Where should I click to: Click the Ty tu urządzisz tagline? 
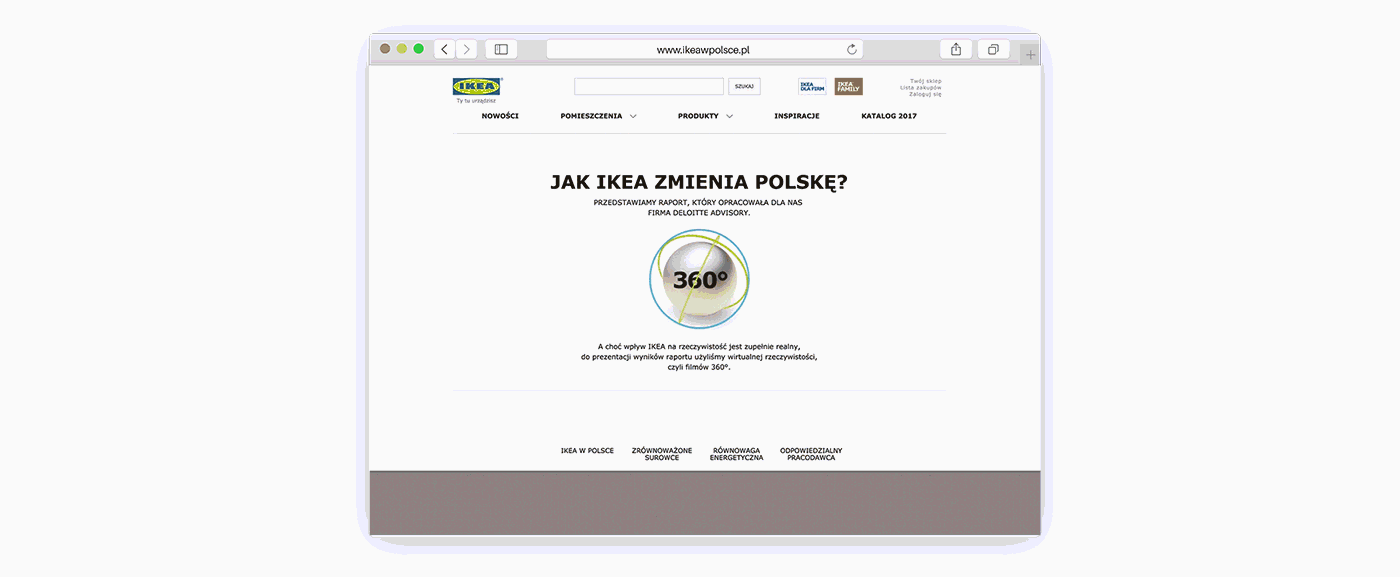coord(476,101)
